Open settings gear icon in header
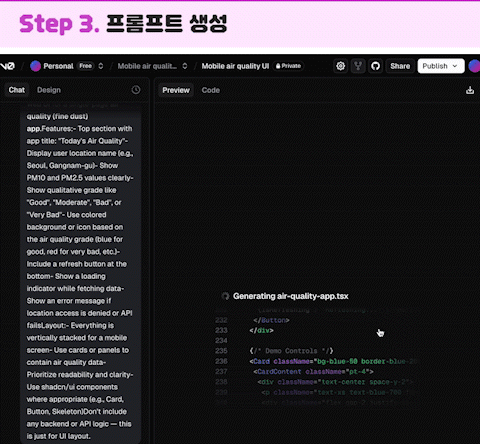 pos(340,66)
